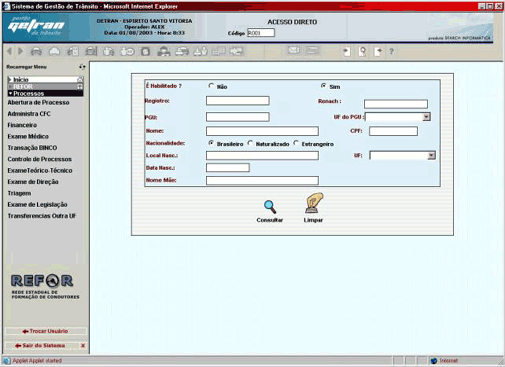Expand the REFOR menu section
The image size is (505, 367).
[10, 87]
